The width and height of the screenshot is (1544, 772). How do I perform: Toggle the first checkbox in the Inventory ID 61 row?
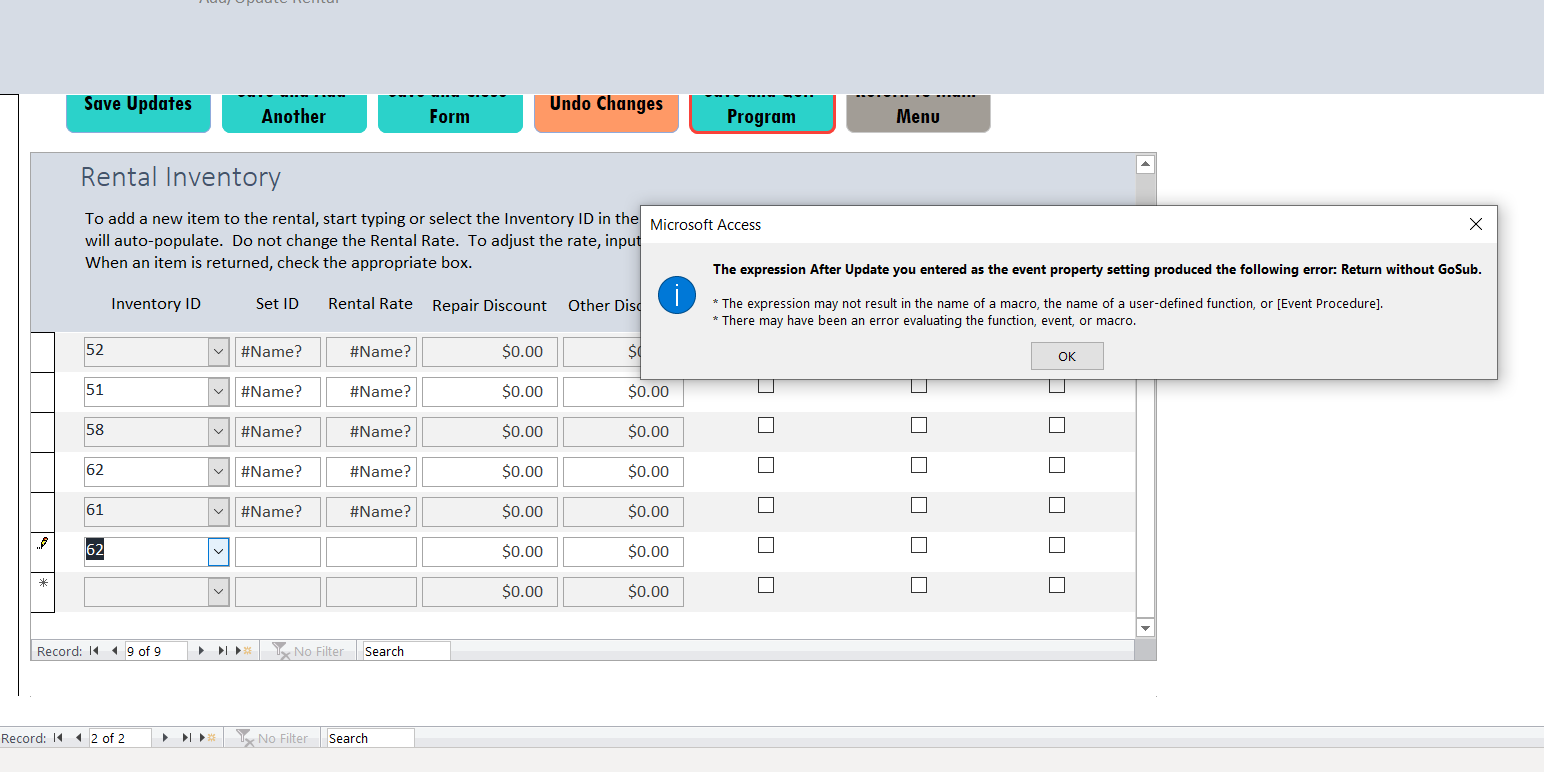[x=766, y=505]
